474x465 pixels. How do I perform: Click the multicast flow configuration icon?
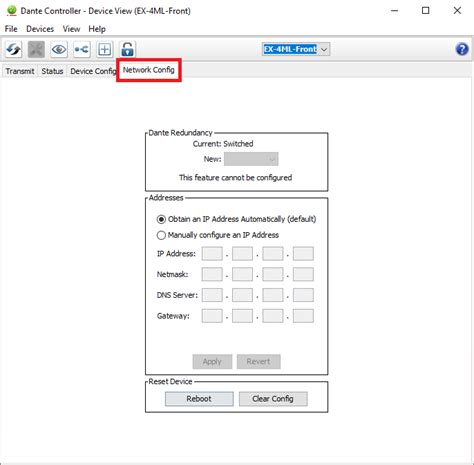82,50
